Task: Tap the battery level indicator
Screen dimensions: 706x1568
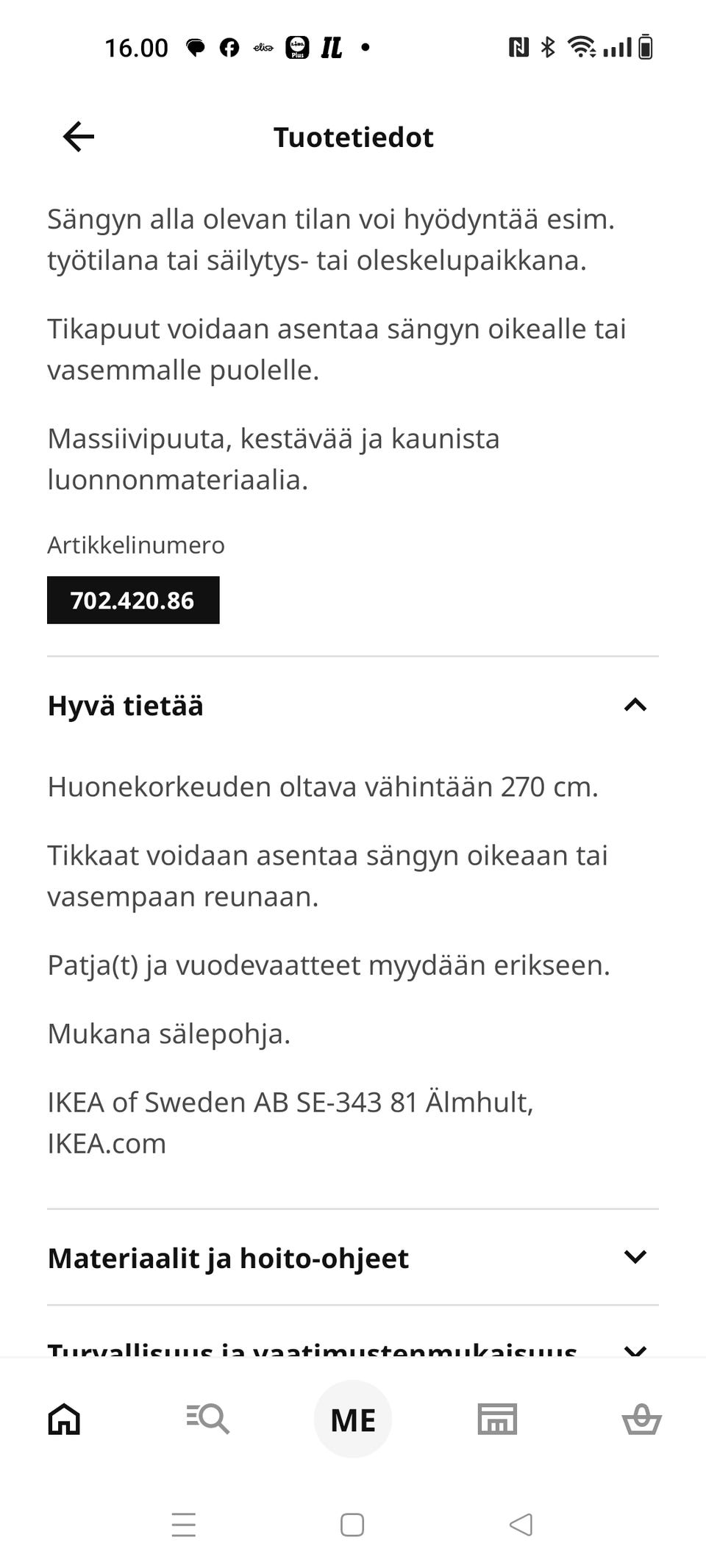Action: pyautogui.click(x=646, y=46)
